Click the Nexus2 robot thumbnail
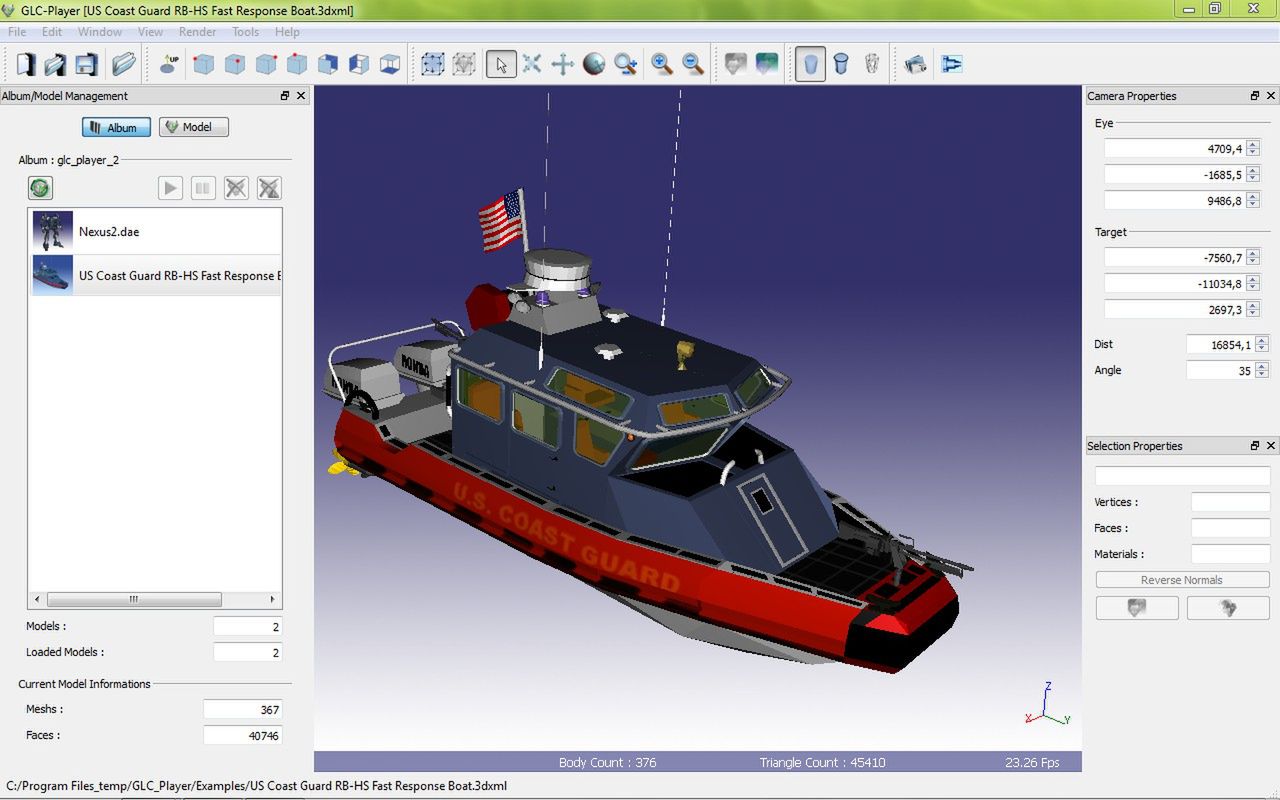The width and height of the screenshot is (1280, 800). tap(52, 231)
